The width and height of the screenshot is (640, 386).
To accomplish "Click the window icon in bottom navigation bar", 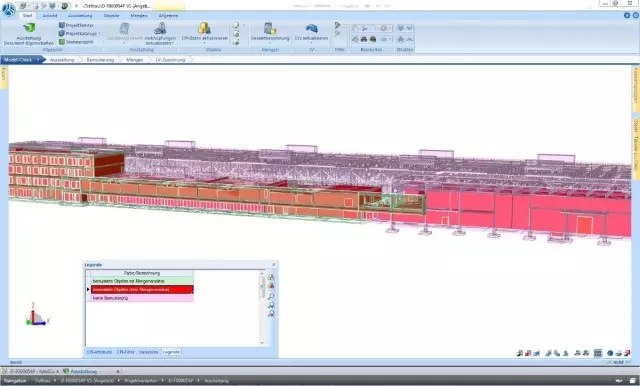I will tap(632, 380).
